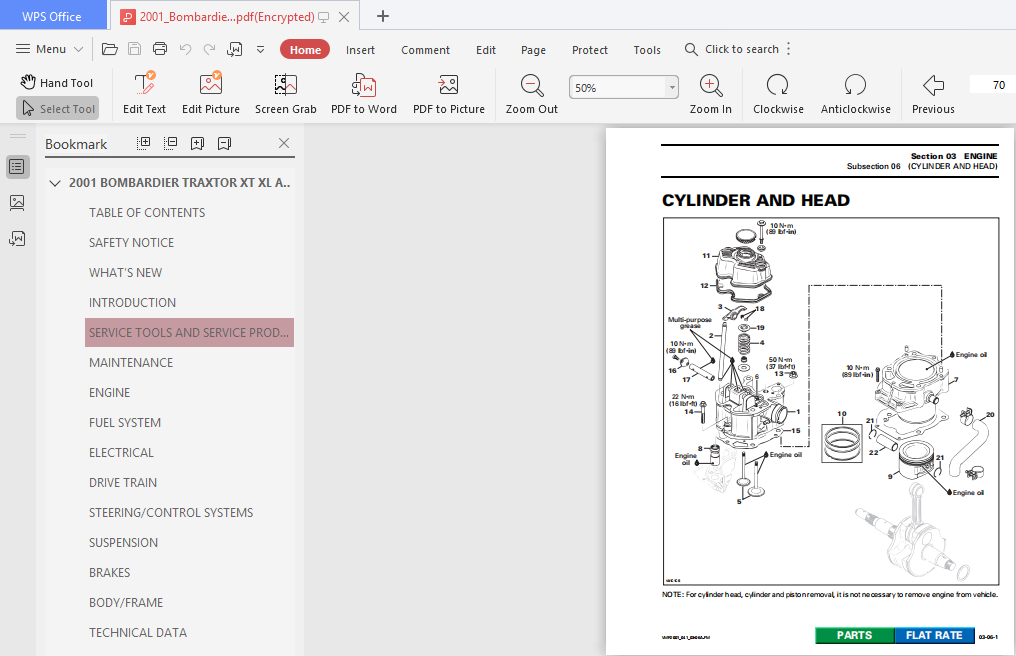Viewport: 1016px width, 656px height.
Task: Open the thumbnail panel sidebar icon
Action: (x=17, y=203)
